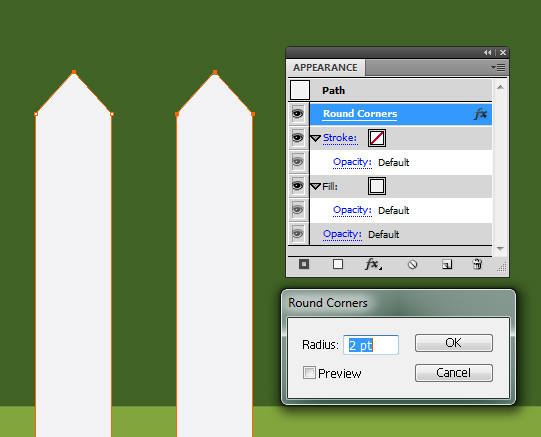541x437 pixels.
Task: Click fx icon on Round Corners row
Action: 480,114
